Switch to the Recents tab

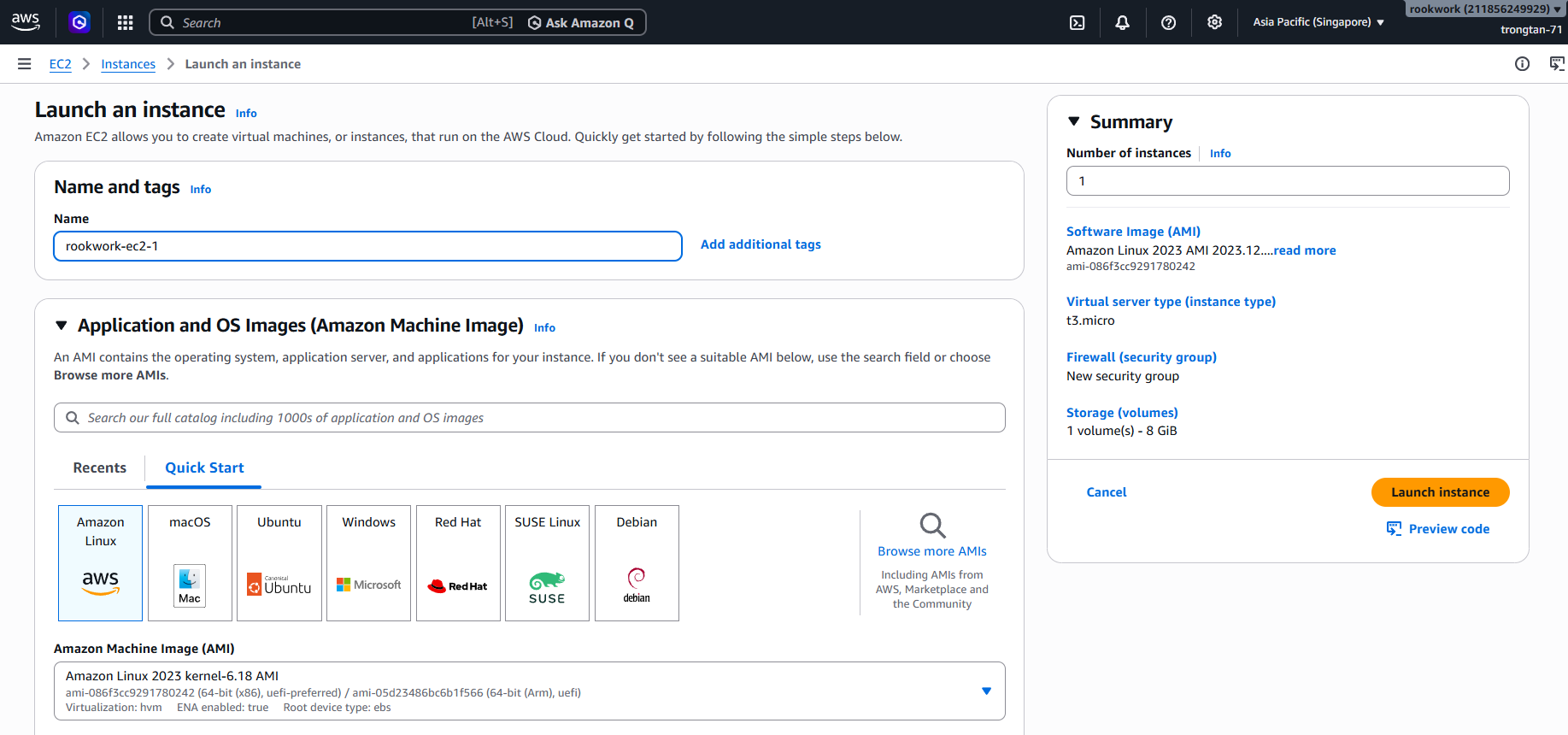click(100, 467)
